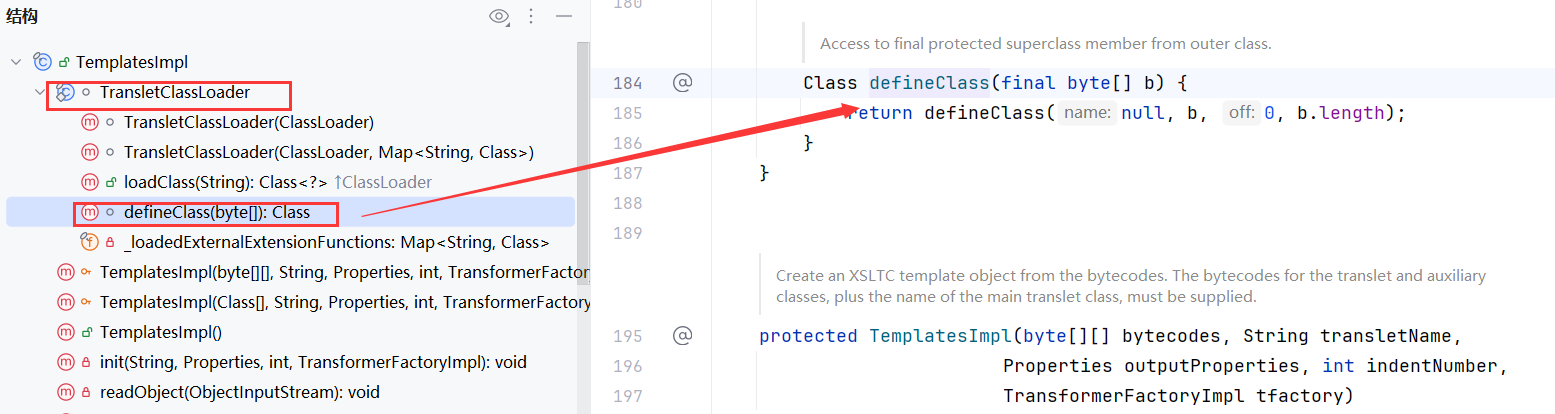Click the @ gutter icon on line 184
The image size is (1555, 414).
coord(683,83)
